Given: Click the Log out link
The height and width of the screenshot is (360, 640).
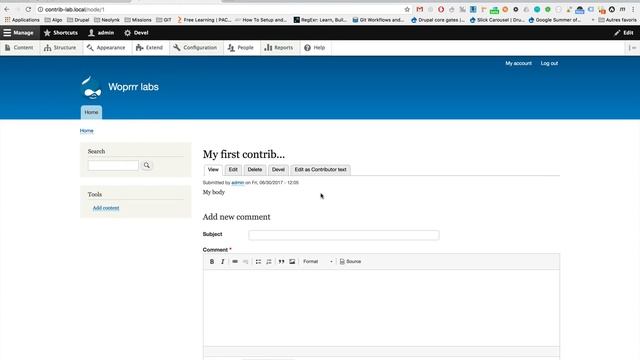Looking at the screenshot, I should (x=549, y=63).
